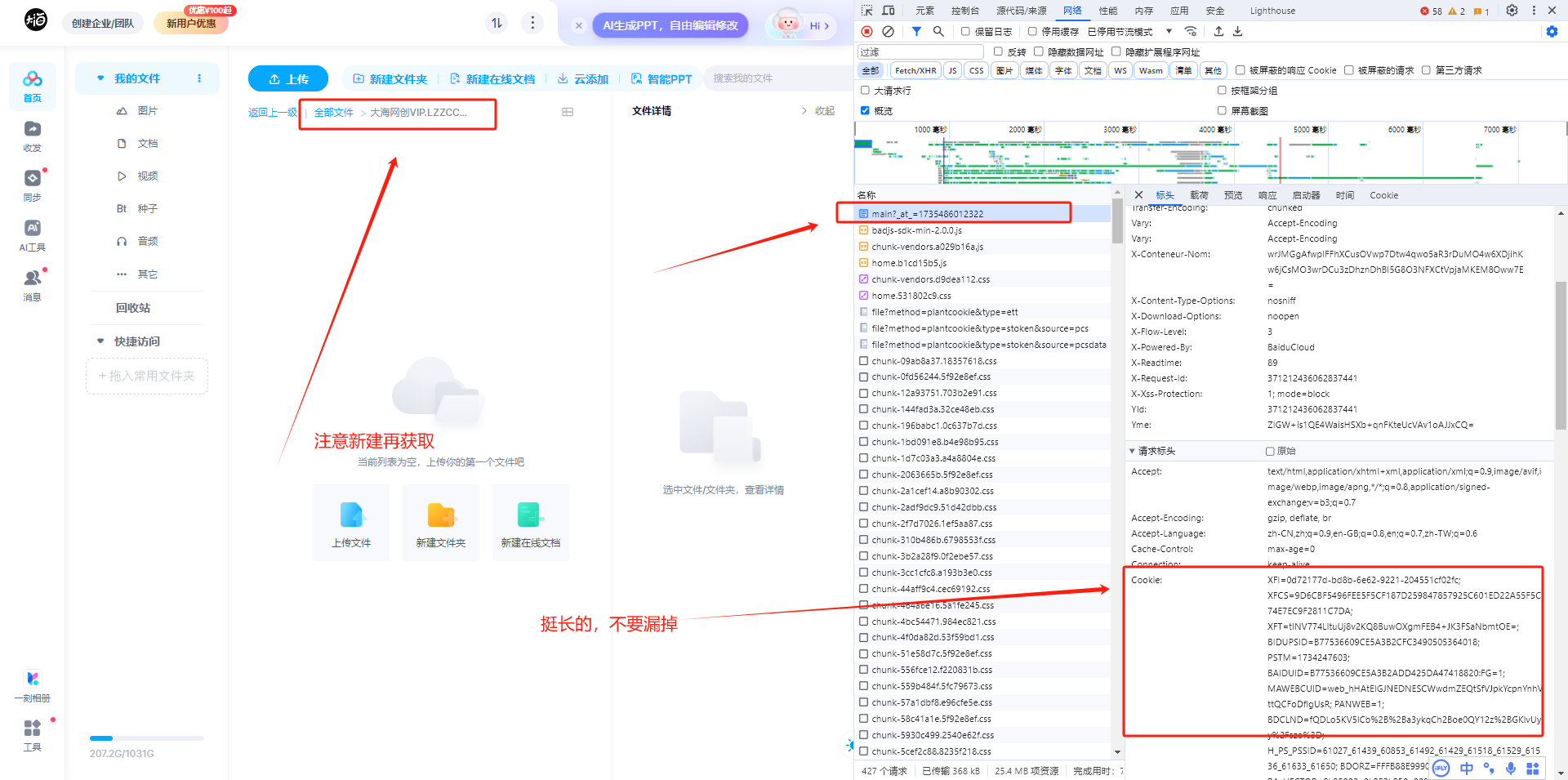Uncheck the 概览 checkbox

pyautogui.click(x=865, y=110)
